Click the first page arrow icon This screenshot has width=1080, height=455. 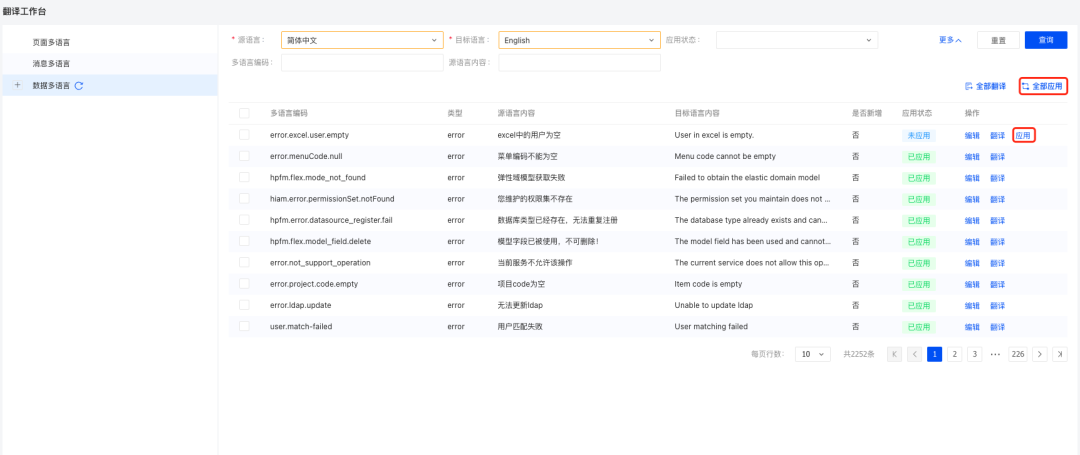tap(894, 354)
